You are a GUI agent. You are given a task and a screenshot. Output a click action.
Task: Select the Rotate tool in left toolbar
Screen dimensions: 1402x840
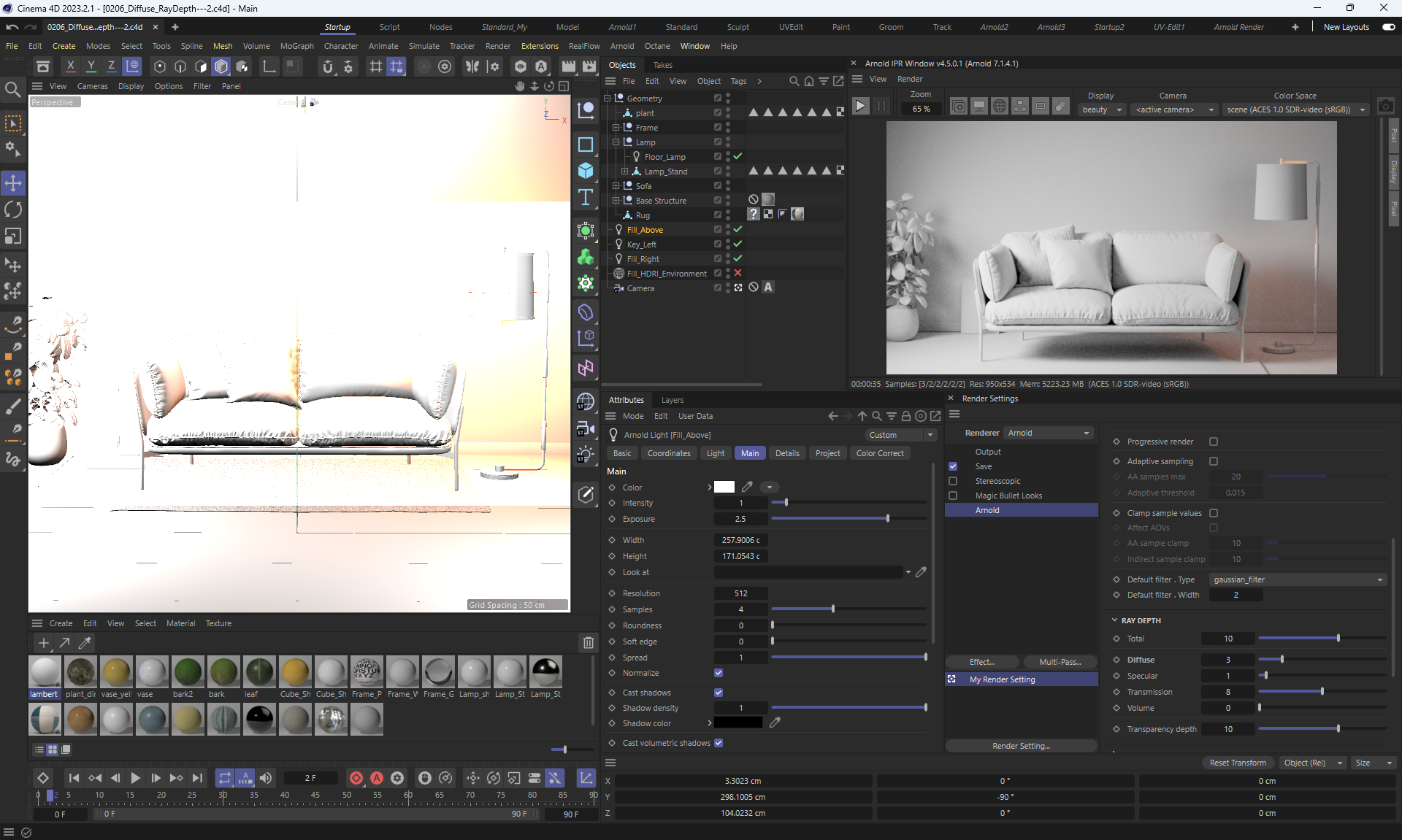[x=13, y=210]
